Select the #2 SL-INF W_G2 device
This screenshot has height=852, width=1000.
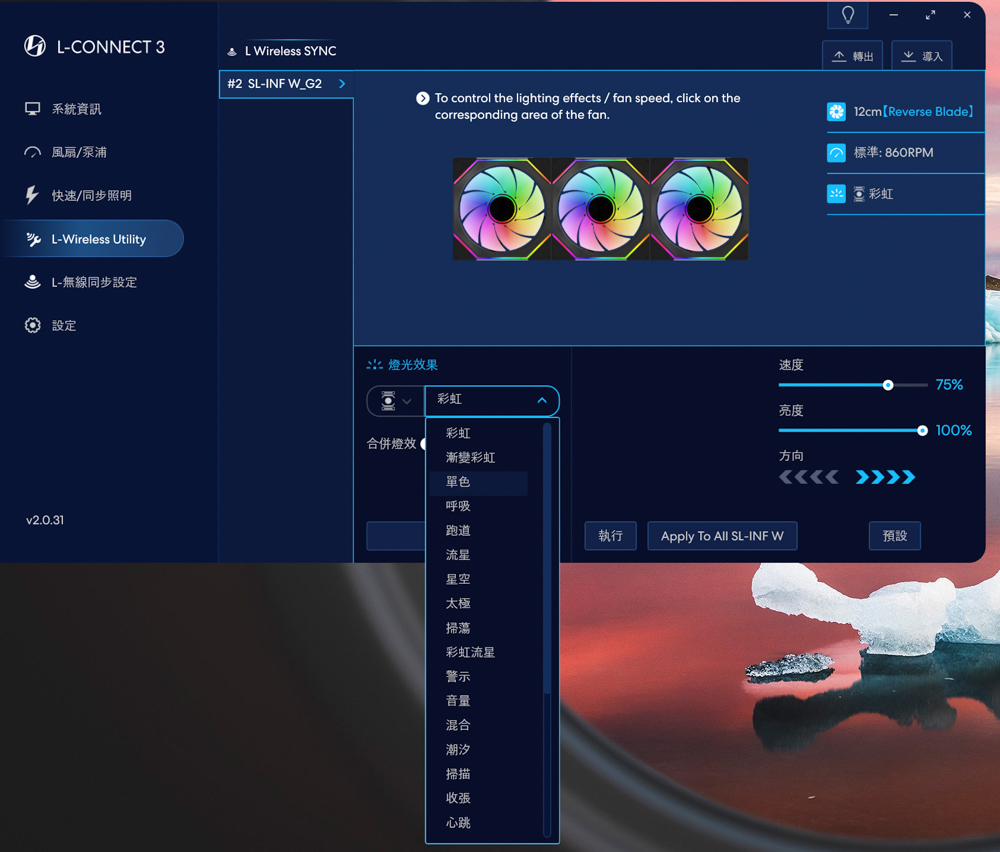(x=286, y=84)
